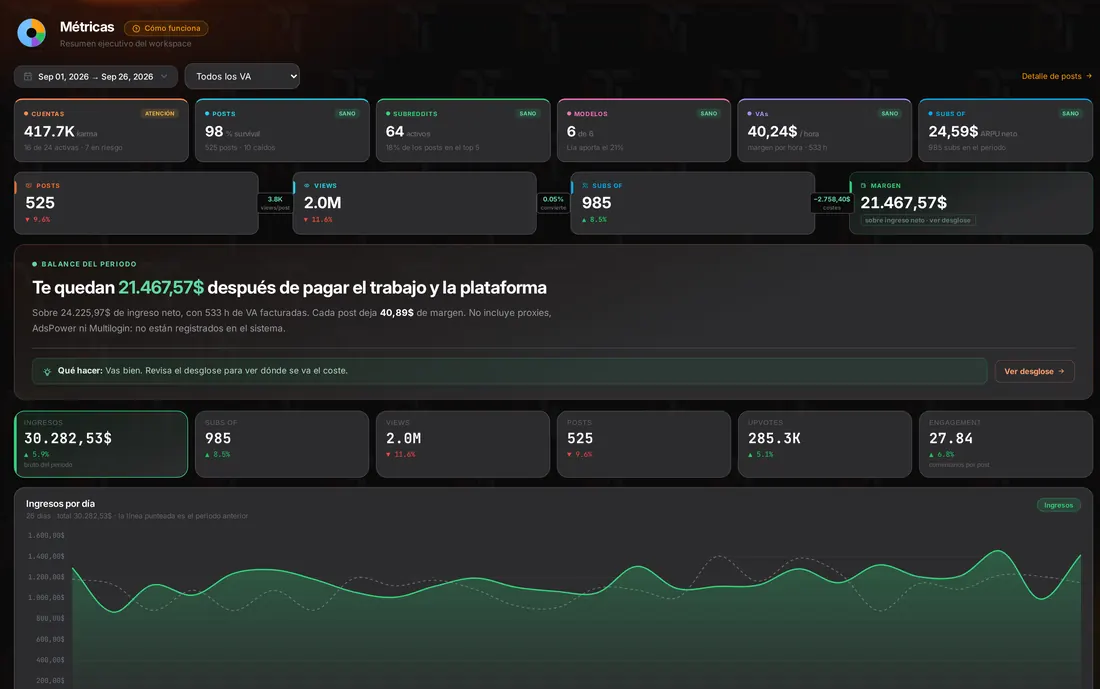Click the 1.600,00$ y-axis label on the chart

[x=46, y=535]
